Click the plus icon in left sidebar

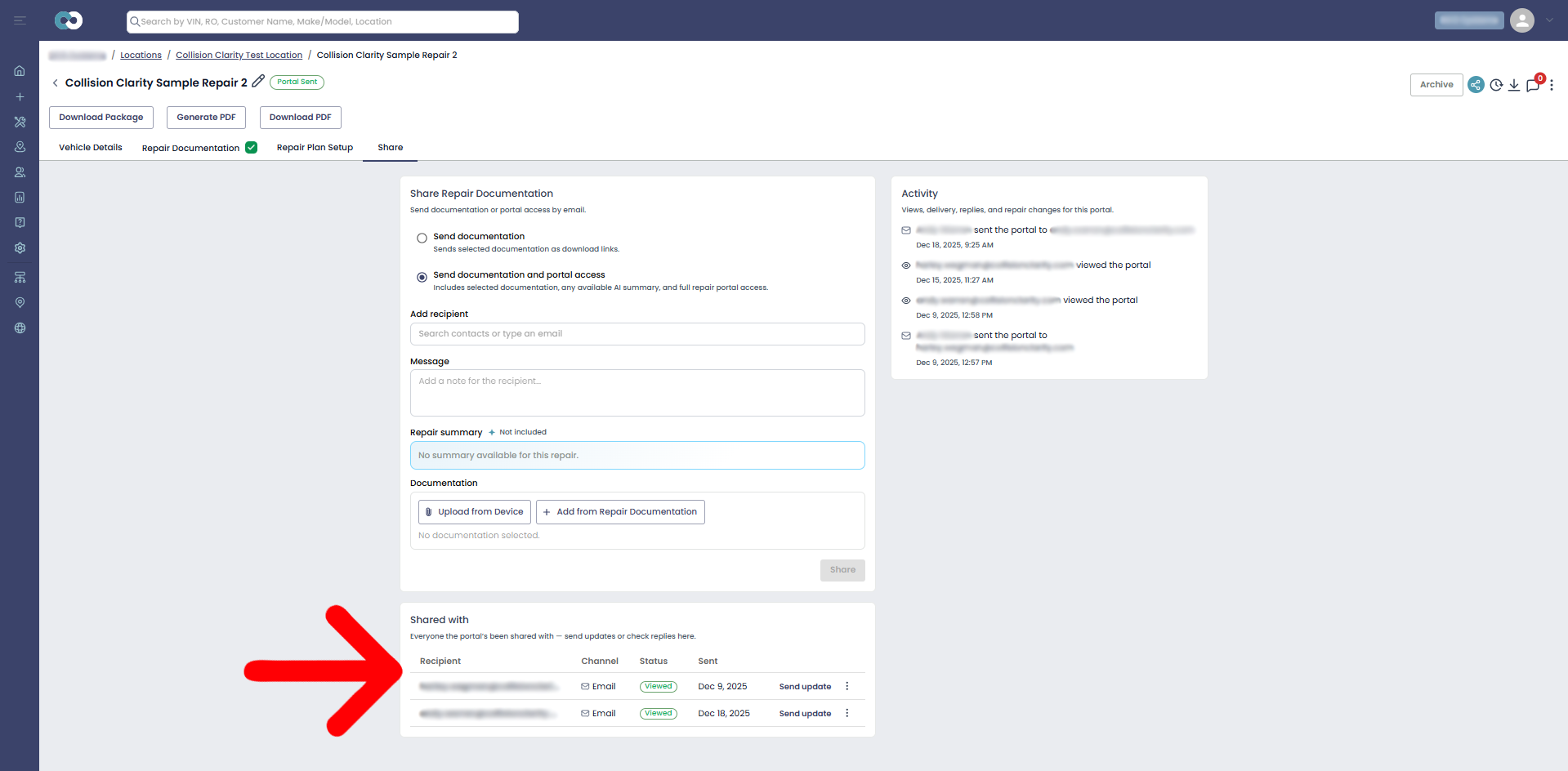[20, 96]
